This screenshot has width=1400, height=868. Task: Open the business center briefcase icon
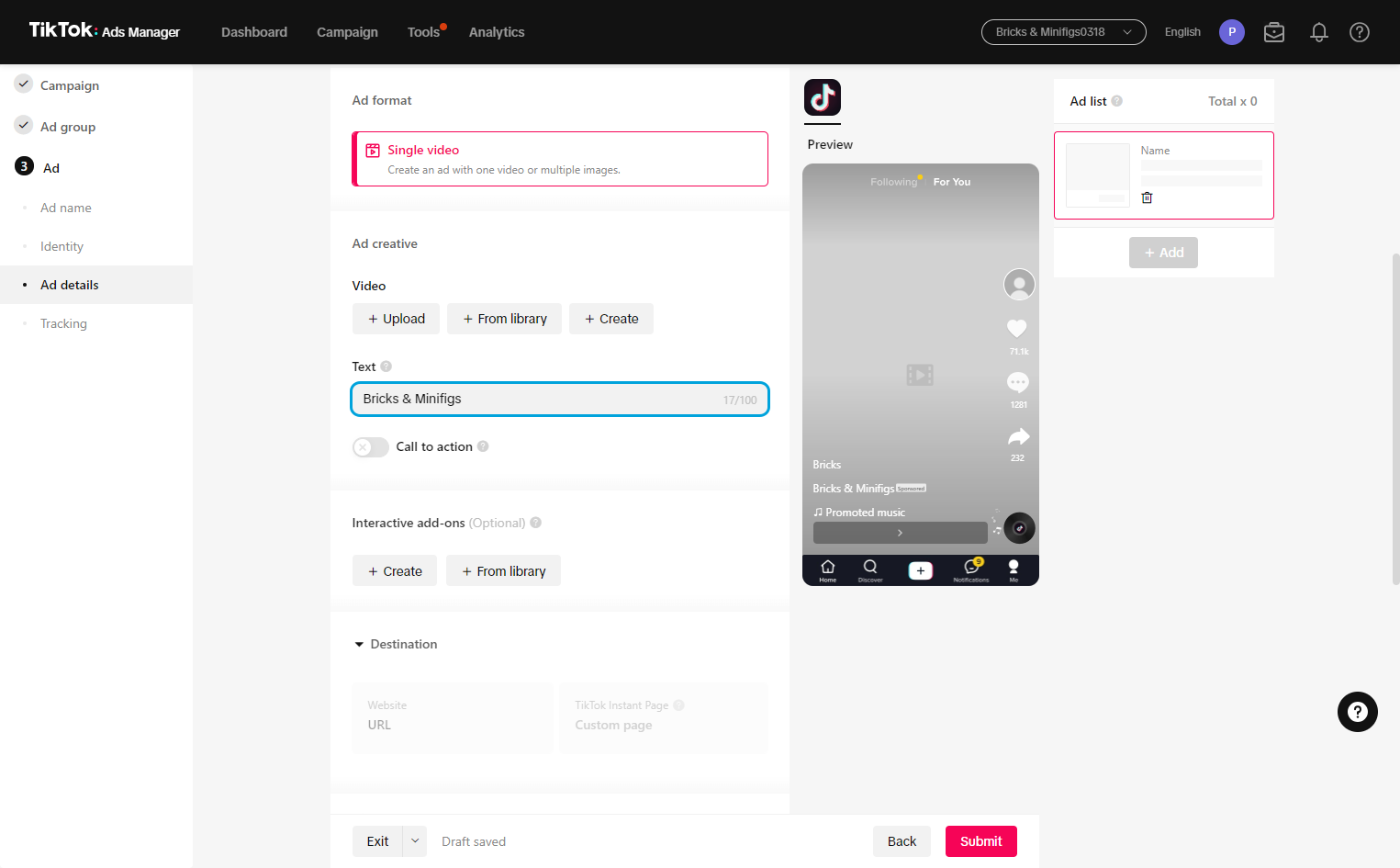tap(1274, 32)
